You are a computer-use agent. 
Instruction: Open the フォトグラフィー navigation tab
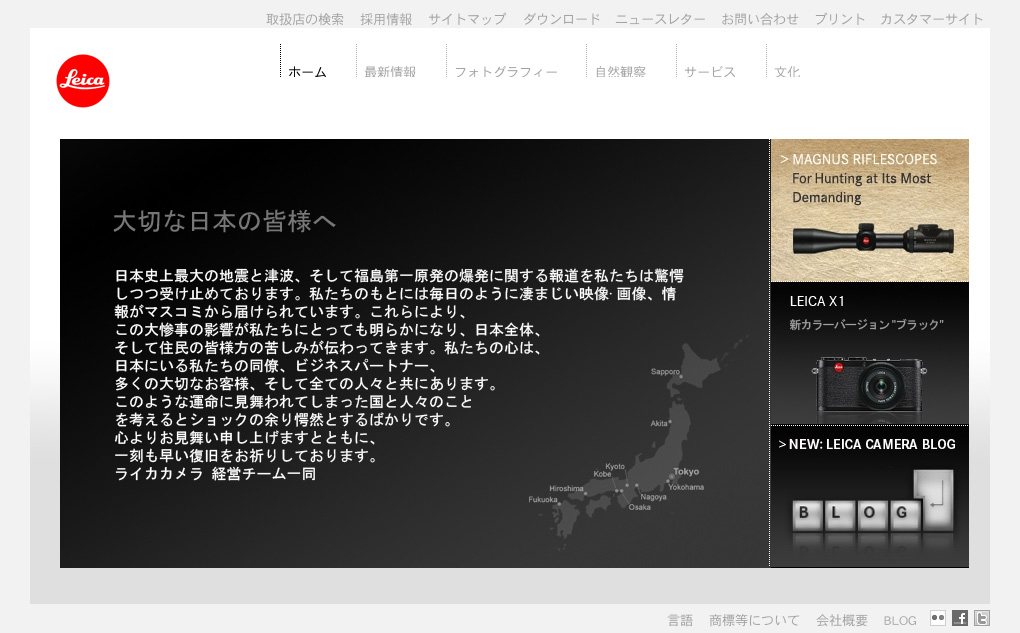[506, 72]
